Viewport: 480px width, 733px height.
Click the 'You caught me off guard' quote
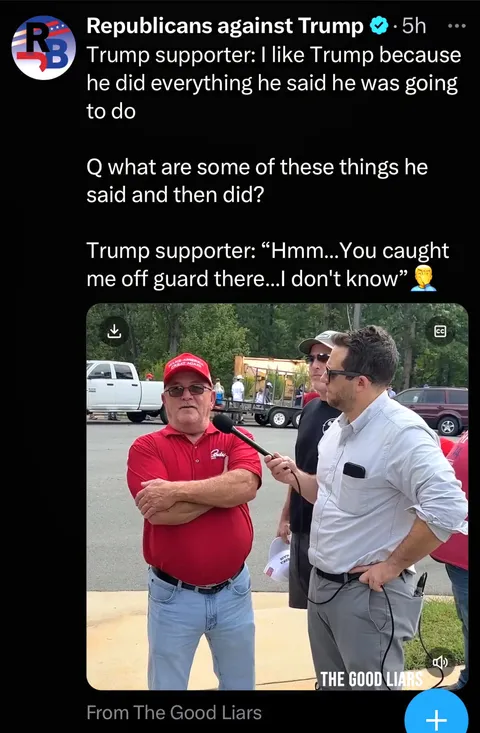268,265
